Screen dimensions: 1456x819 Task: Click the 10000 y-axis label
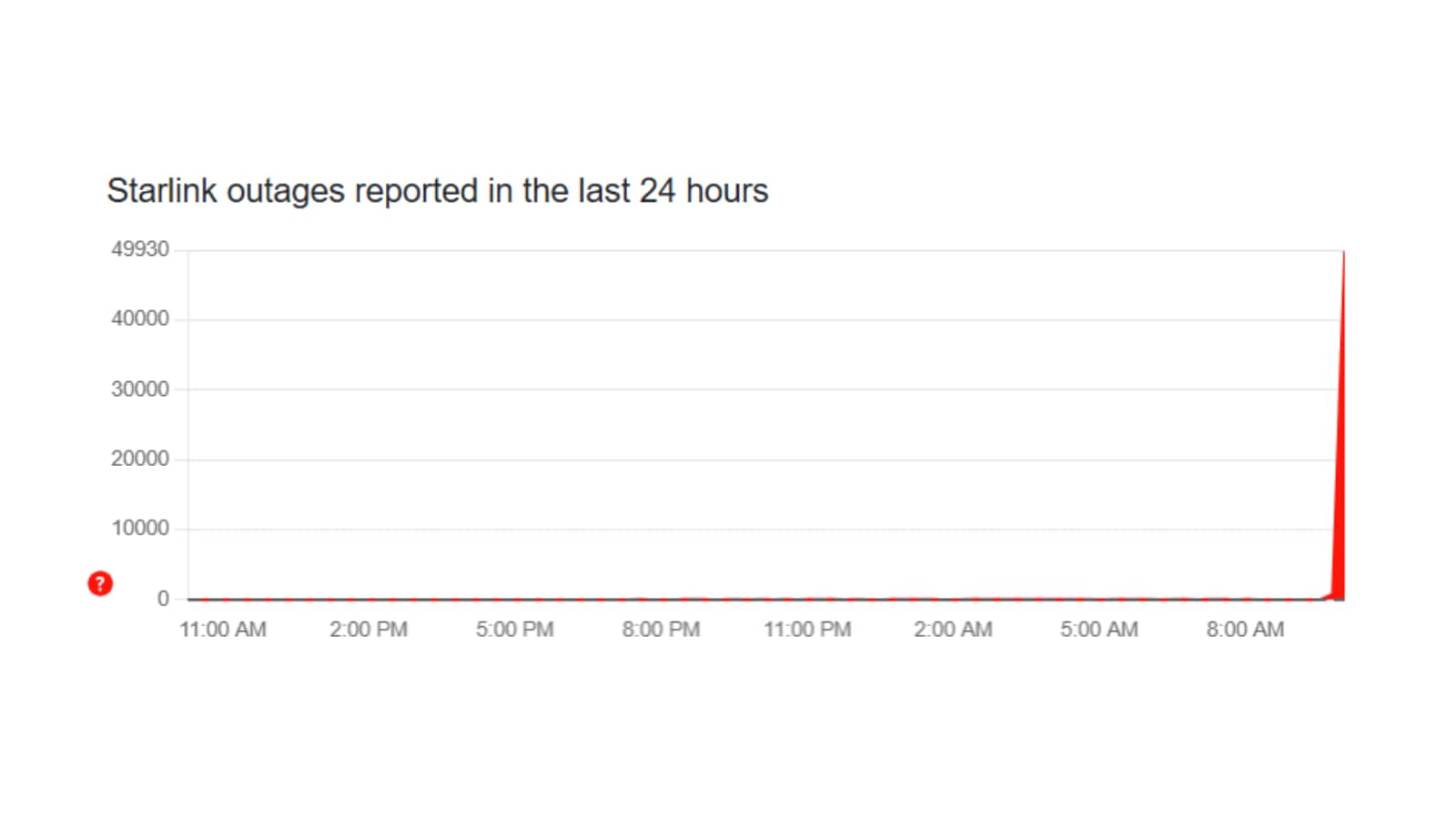(x=140, y=529)
